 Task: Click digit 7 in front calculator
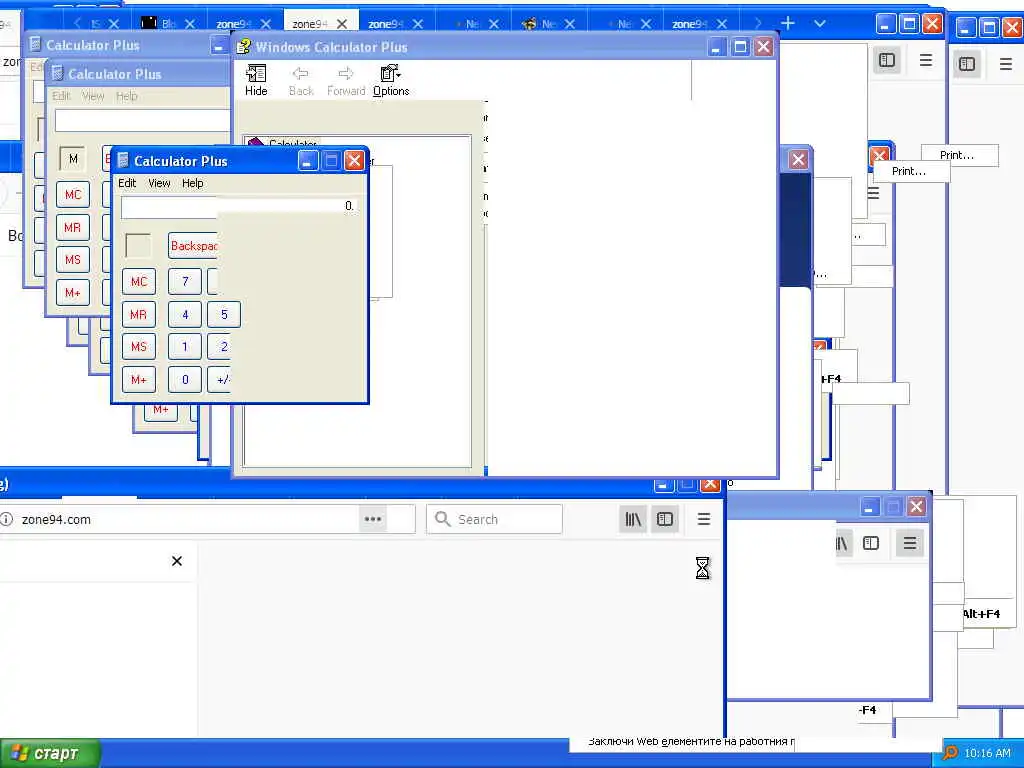[x=185, y=281]
